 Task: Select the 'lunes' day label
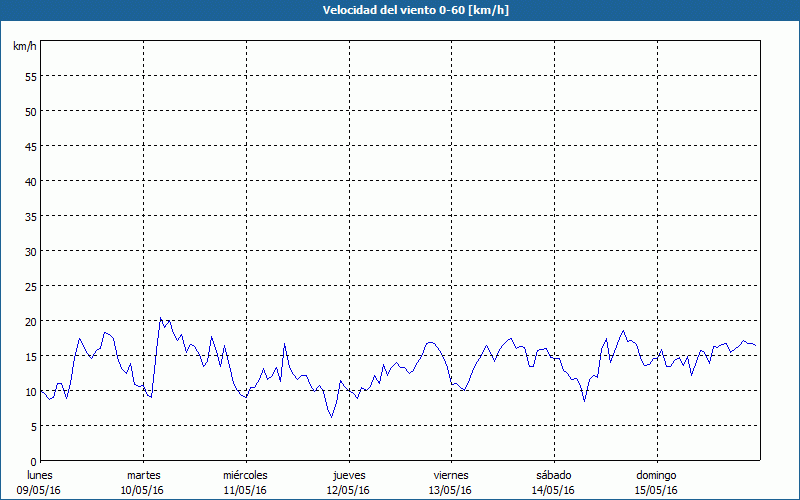40,475
